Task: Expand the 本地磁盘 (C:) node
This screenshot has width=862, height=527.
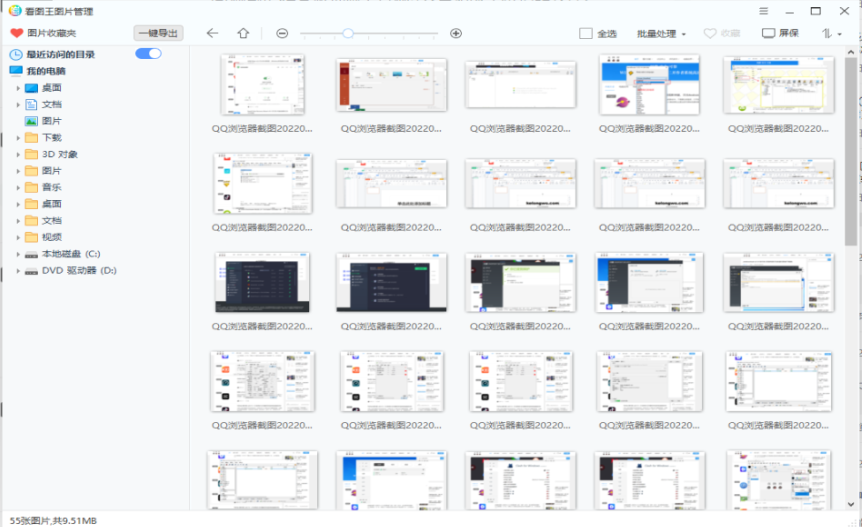Action: pyautogui.click(x=18, y=254)
